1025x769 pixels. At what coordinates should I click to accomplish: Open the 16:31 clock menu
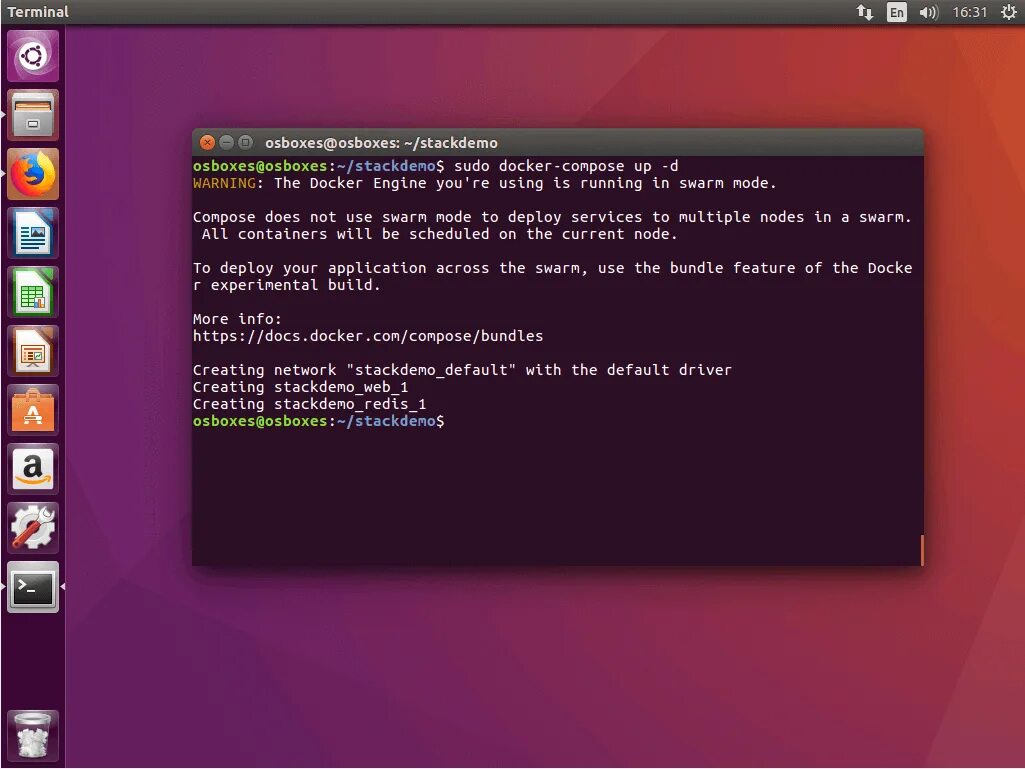969,12
